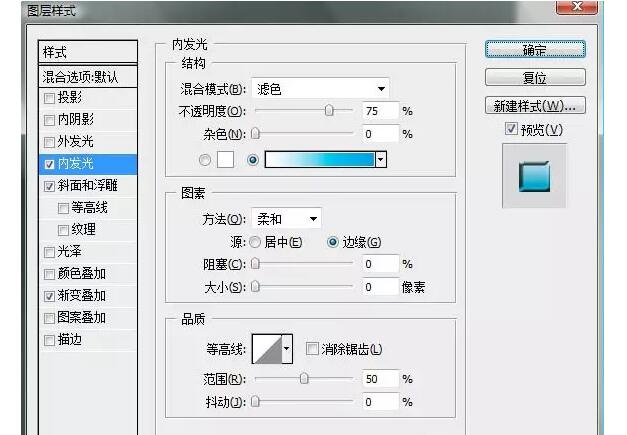Click the 阻塞 choke slider handle
This screenshot has width=627, height=435.
click(x=255, y=263)
